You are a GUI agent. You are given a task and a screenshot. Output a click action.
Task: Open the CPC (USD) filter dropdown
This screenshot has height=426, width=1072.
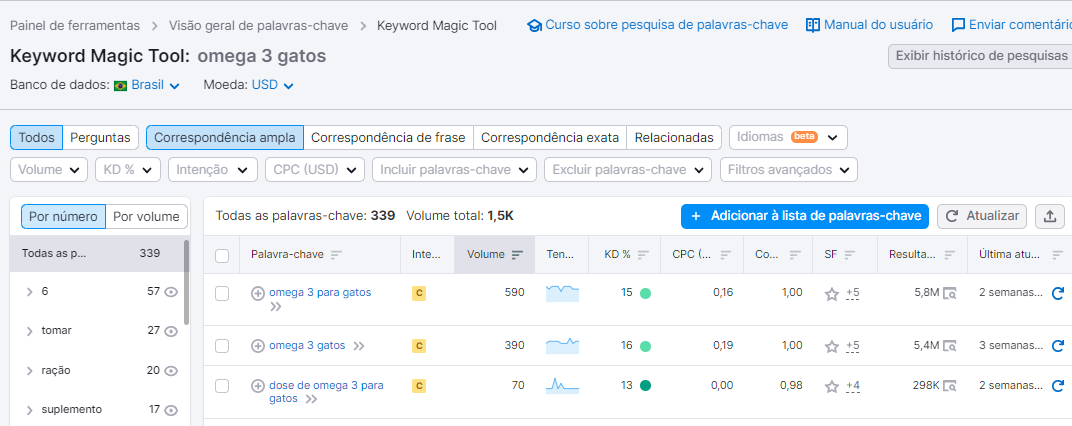coord(315,170)
